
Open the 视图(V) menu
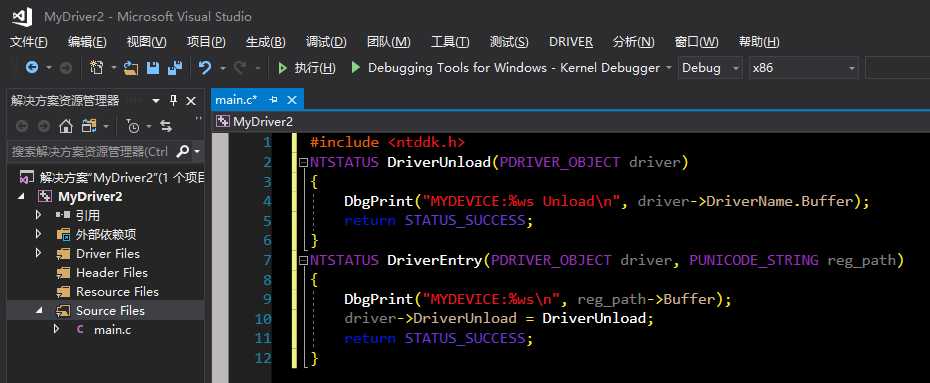point(146,42)
